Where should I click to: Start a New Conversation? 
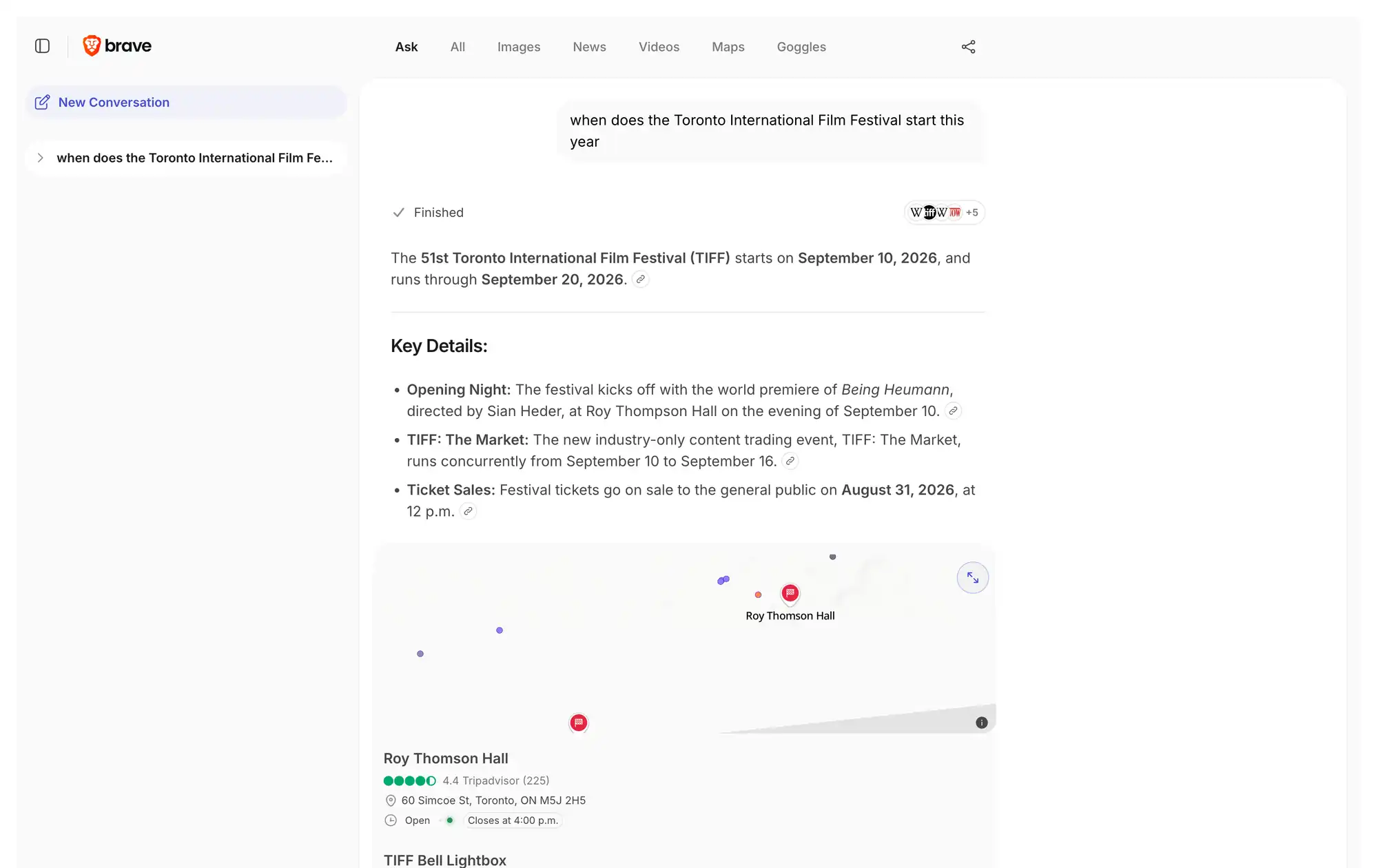coord(186,103)
